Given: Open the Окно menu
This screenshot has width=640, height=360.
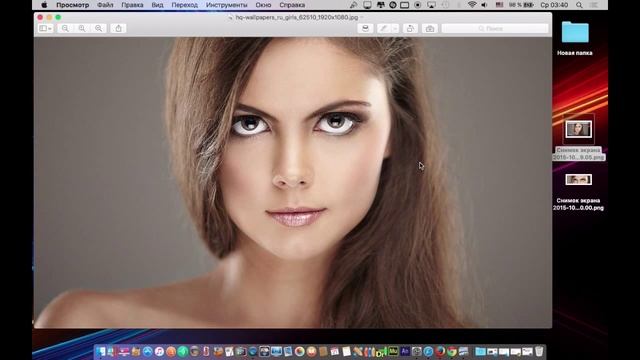Looking at the screenshot, I should 263,5.
